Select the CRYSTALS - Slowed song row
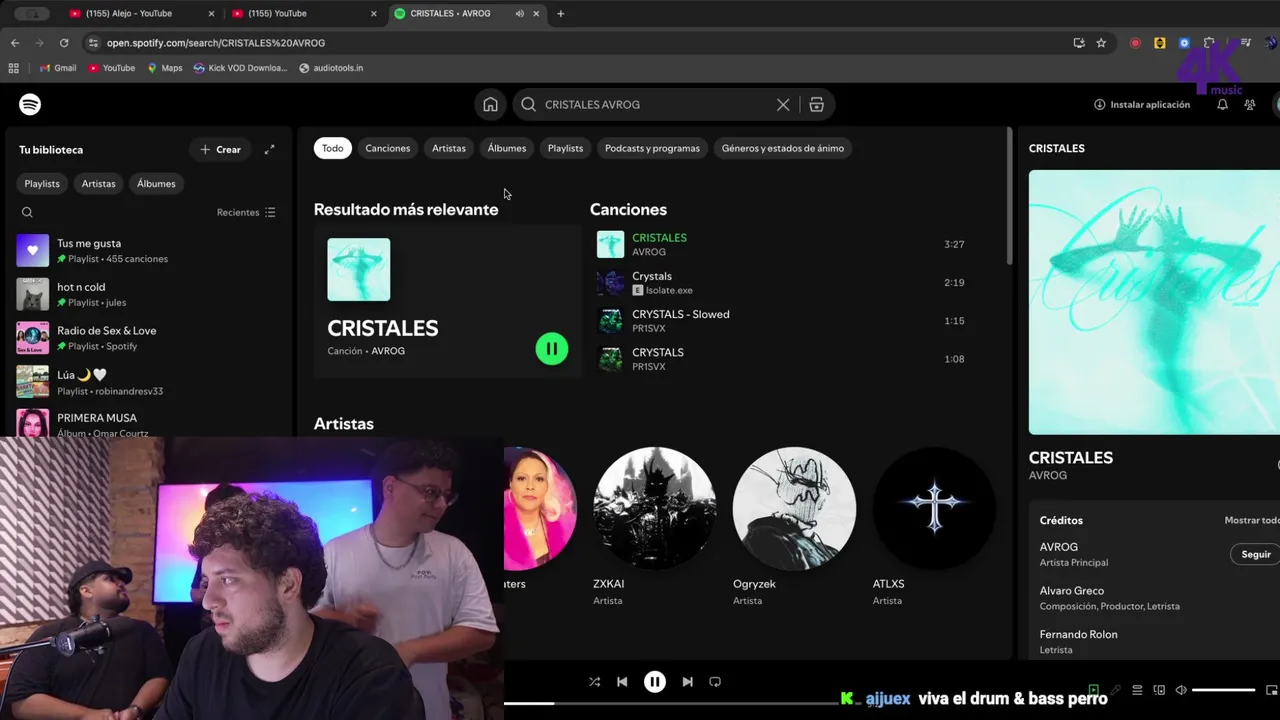 [782, 321]
